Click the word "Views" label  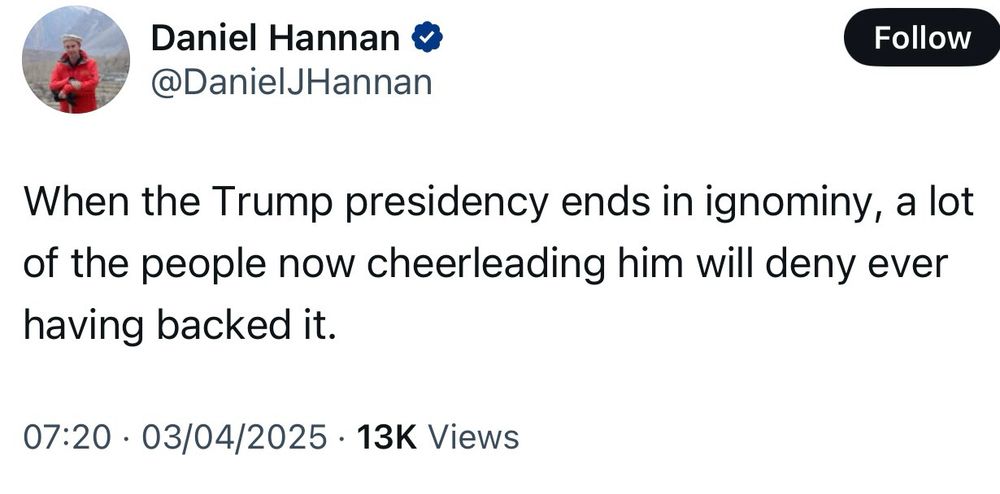[473, 437]
